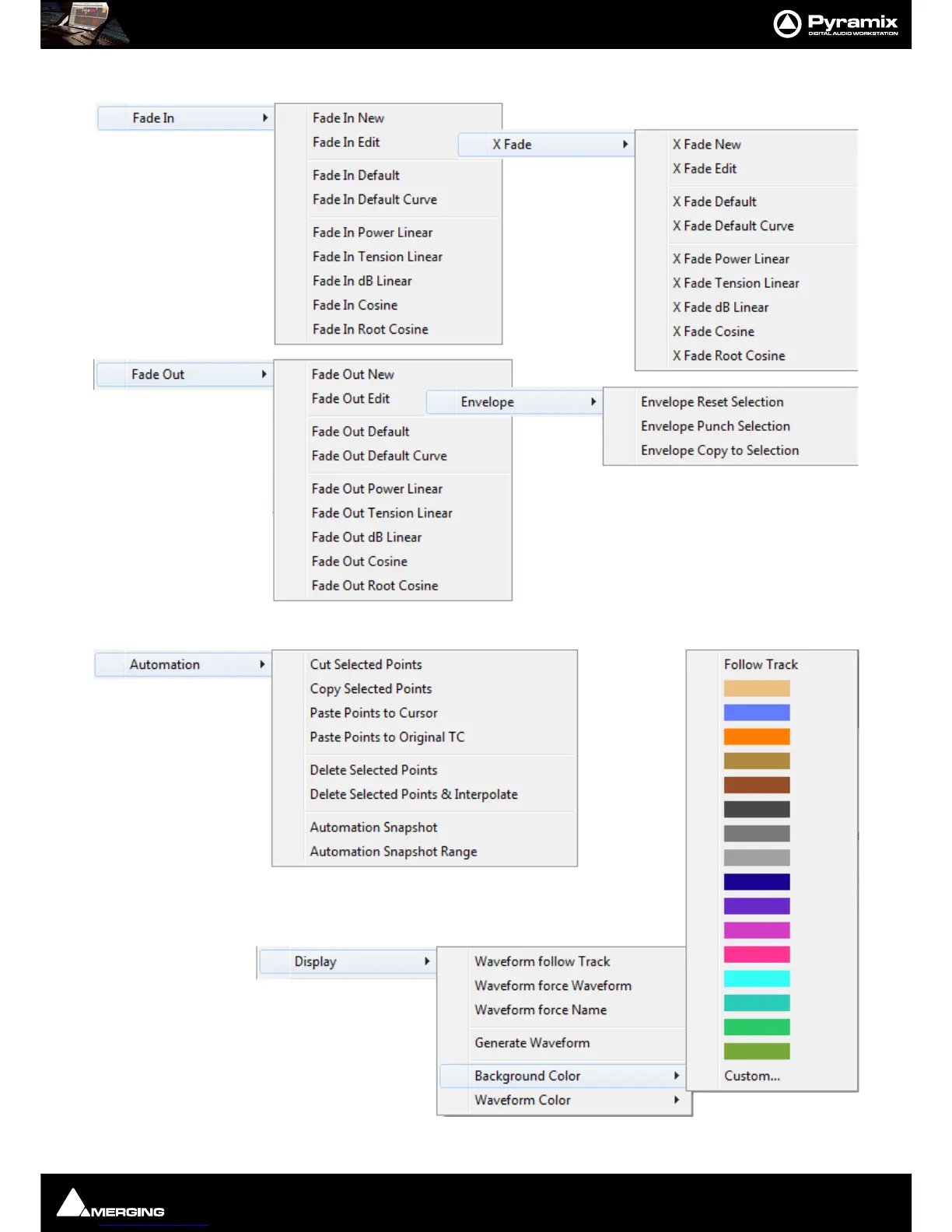Screen dimensions: 952x1232
Task: Click the Merging logo in footer
Action: pos(110,1205)
